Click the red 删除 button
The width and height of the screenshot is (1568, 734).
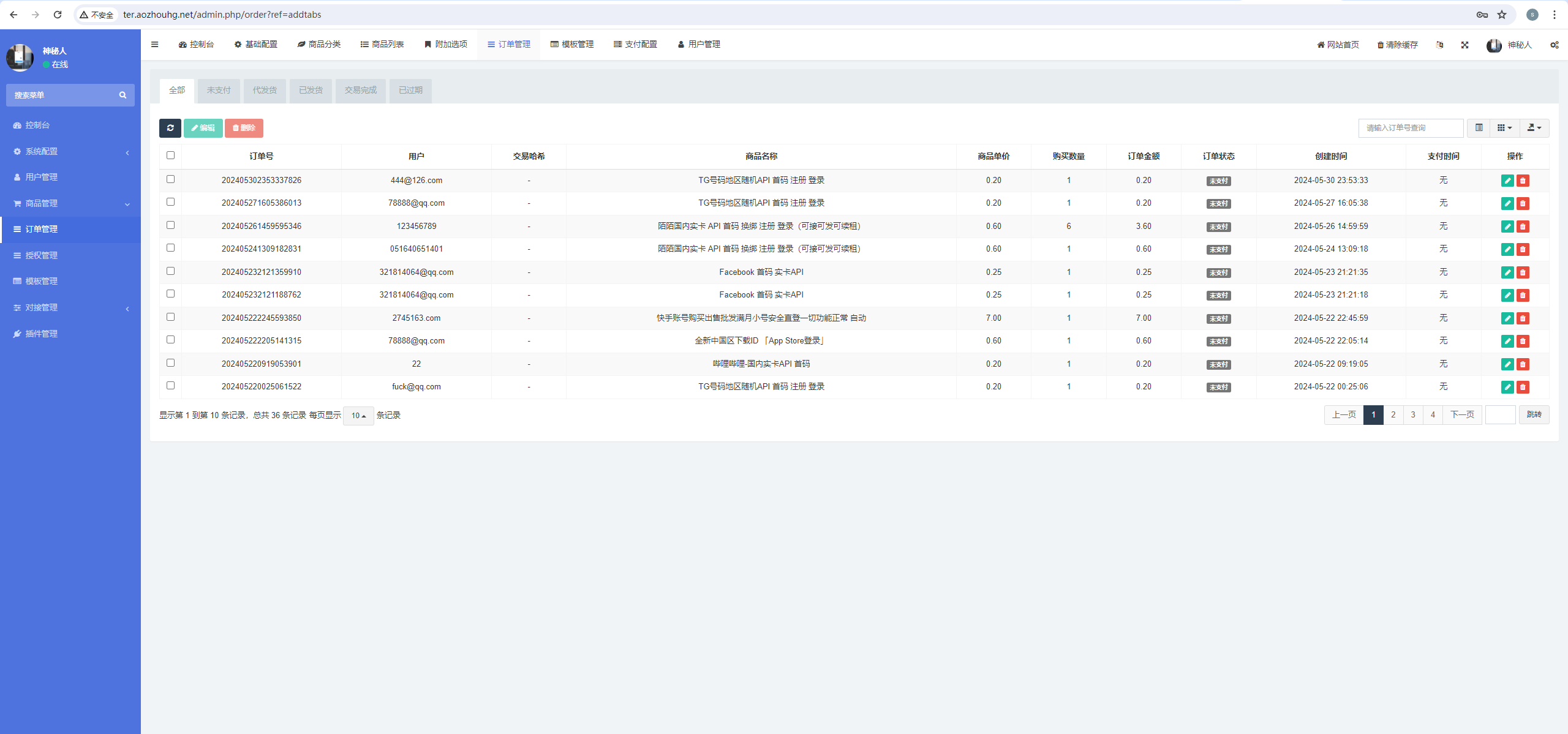click(244, 128)
